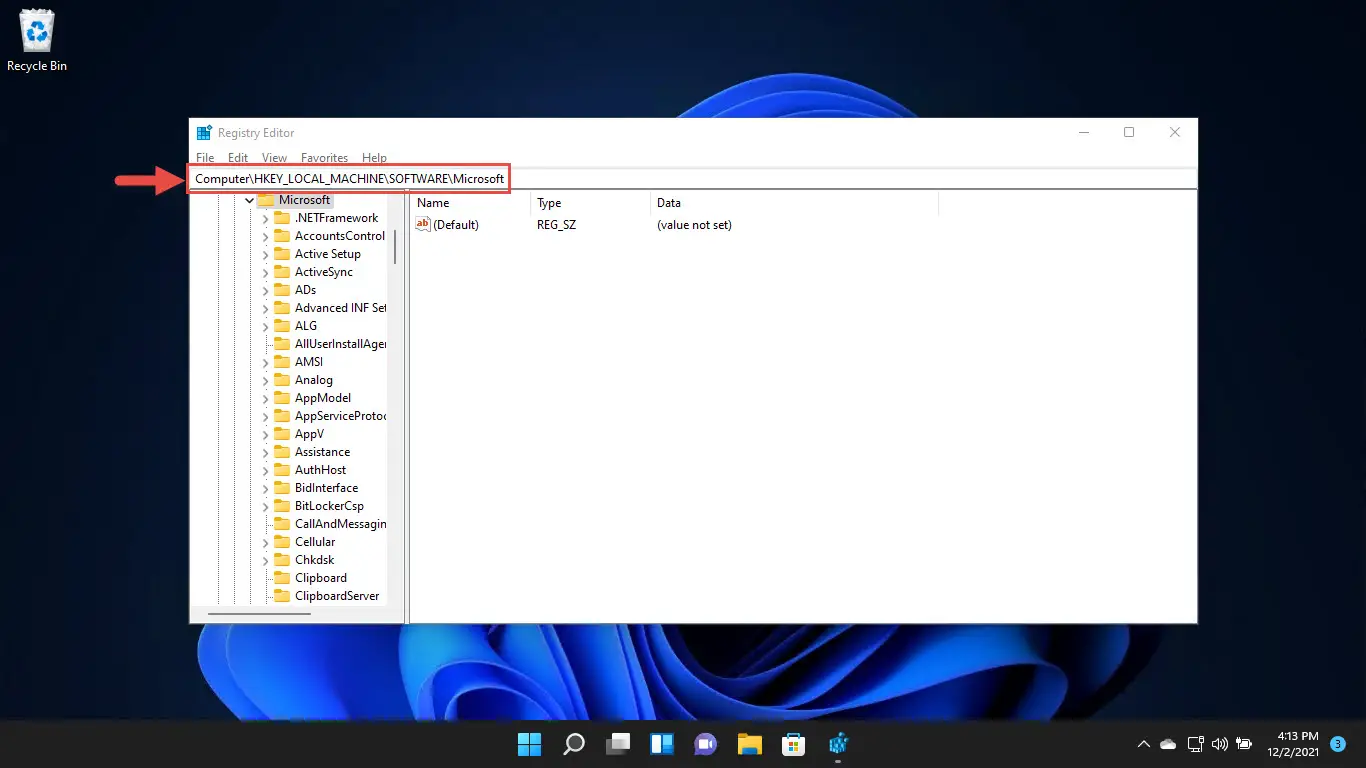Select the (Default) value name
1366x768 pixels.
456,225
